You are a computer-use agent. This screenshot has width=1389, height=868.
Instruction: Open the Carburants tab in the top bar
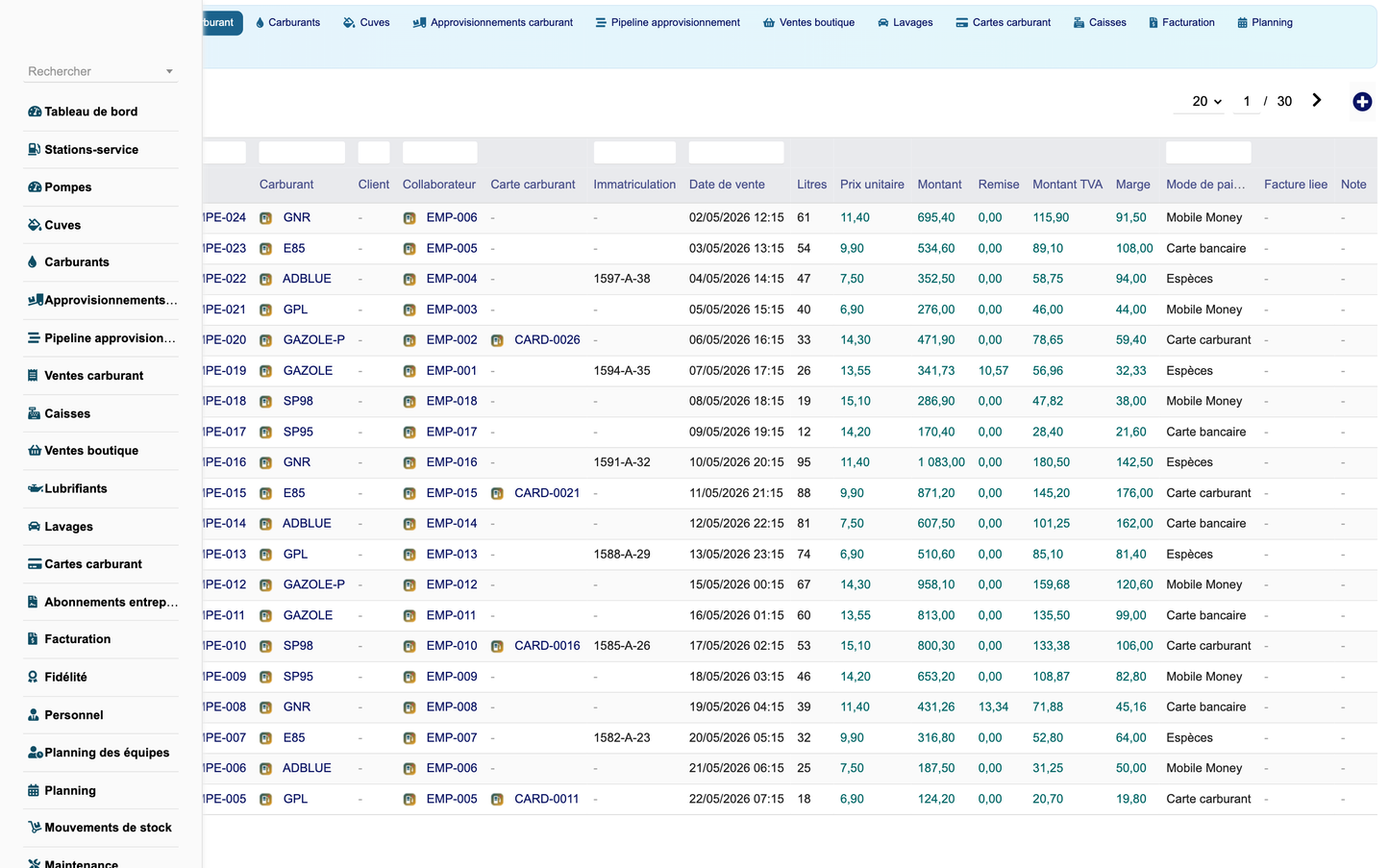(287, 22)
